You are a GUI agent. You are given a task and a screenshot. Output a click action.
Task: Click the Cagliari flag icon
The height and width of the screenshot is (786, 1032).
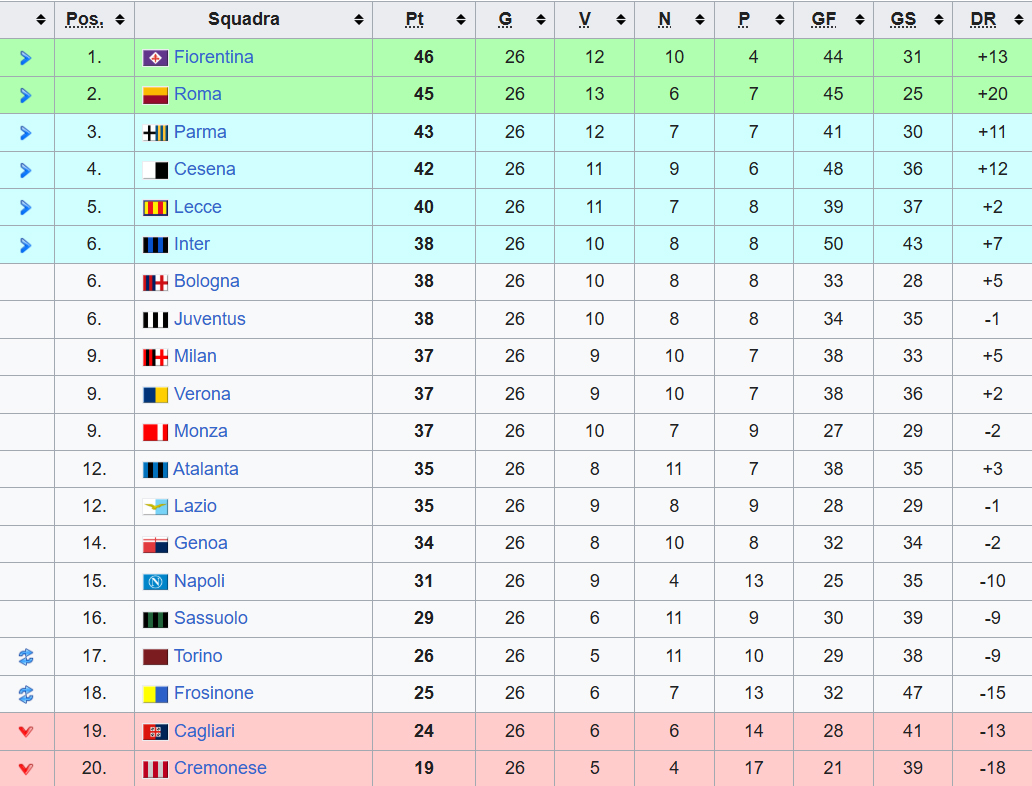coord(155,732)
